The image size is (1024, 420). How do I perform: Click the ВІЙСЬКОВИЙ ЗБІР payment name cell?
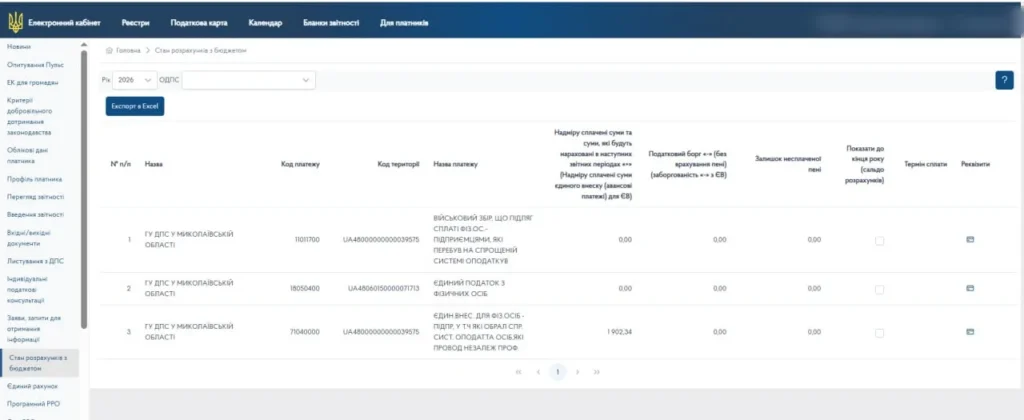[483, 240]
